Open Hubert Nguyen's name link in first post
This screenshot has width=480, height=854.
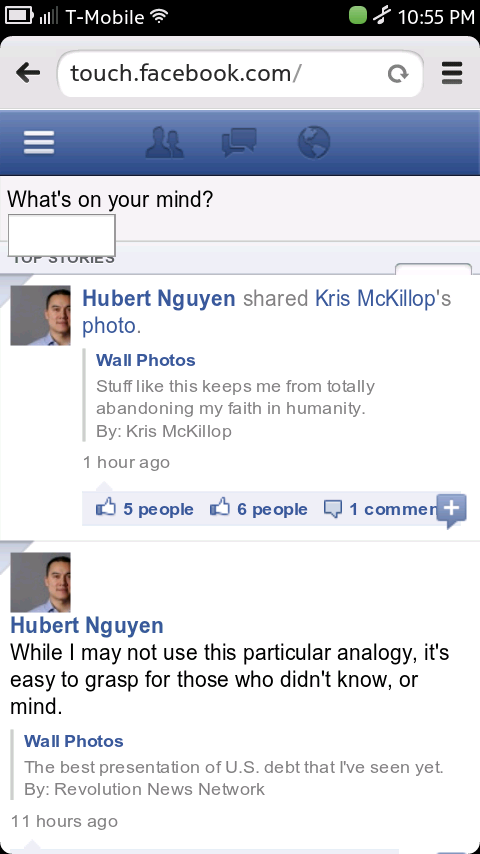coord(159,298)
